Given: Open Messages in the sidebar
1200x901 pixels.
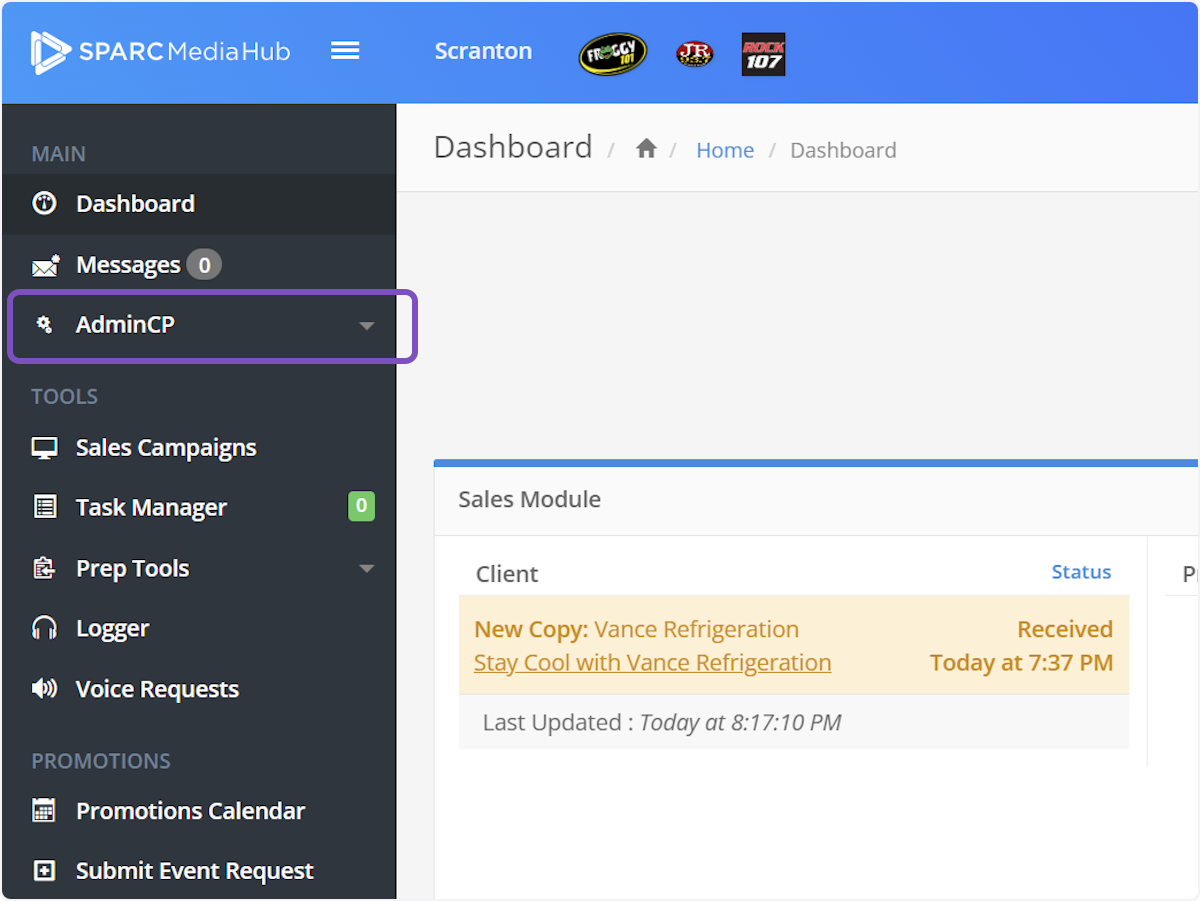Looking at the screenshot, I should click(128, 265).
